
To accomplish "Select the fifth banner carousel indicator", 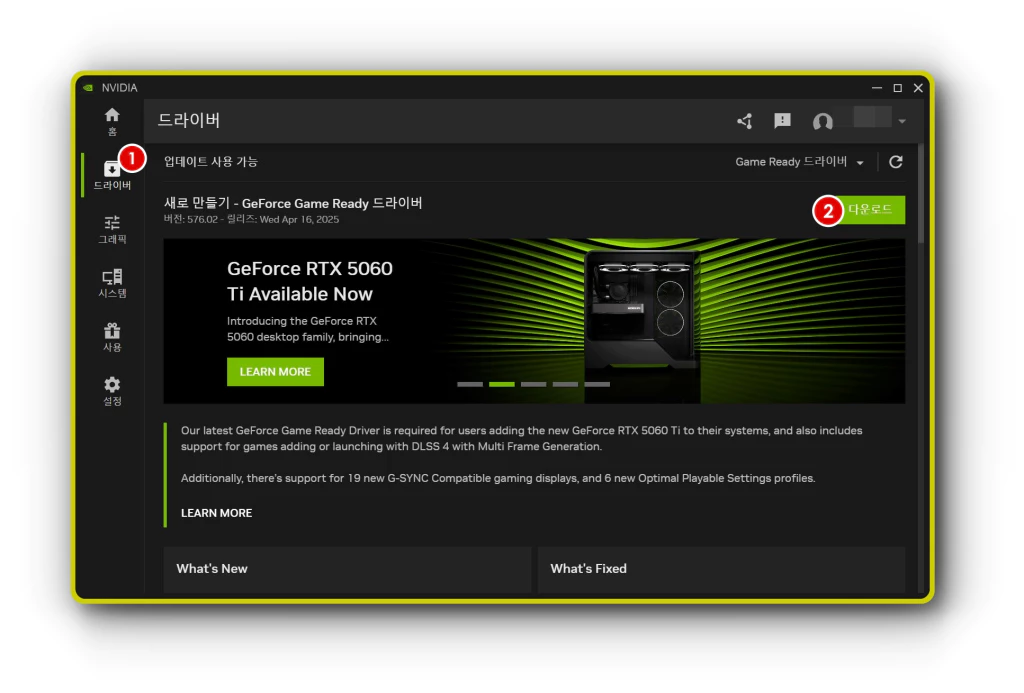I will point(597,385).
